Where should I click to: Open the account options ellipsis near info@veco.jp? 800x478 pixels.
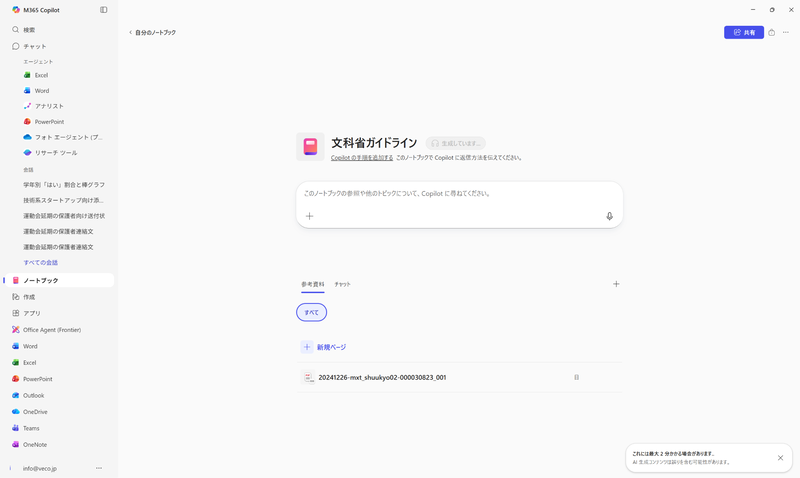(x=99, y=468)
